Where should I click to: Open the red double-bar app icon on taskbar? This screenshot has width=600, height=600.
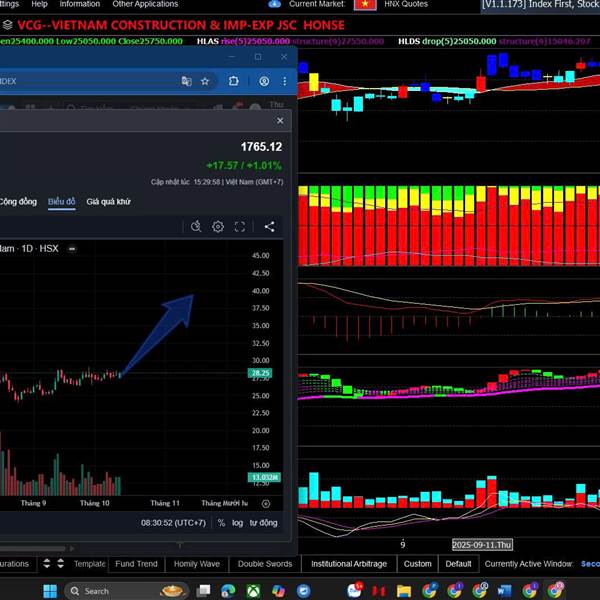point(379,591)
